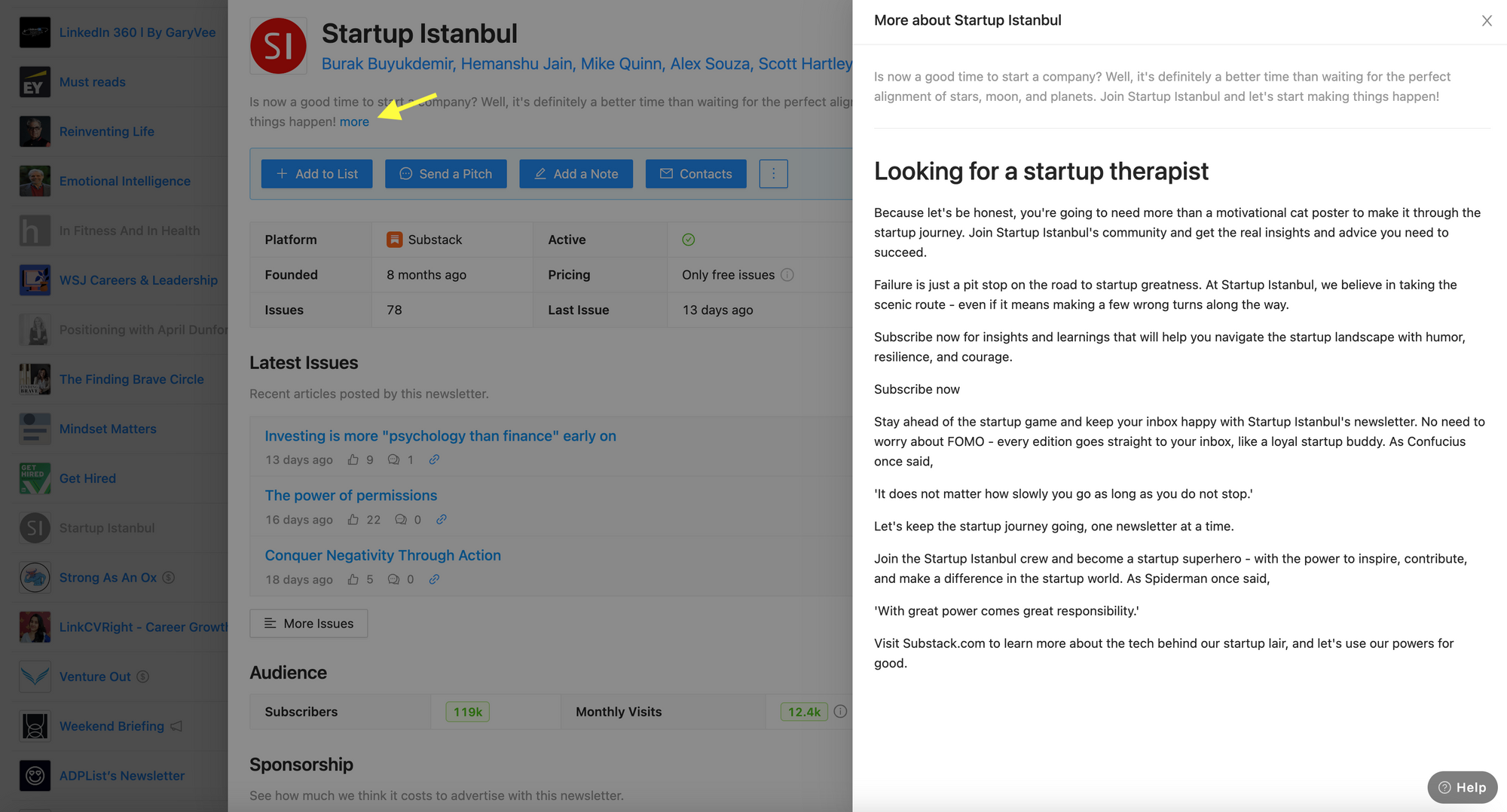Screen dimensions: 1507x812
Task: Open the Conquer Negativity Through Action article
Action: 383,555
